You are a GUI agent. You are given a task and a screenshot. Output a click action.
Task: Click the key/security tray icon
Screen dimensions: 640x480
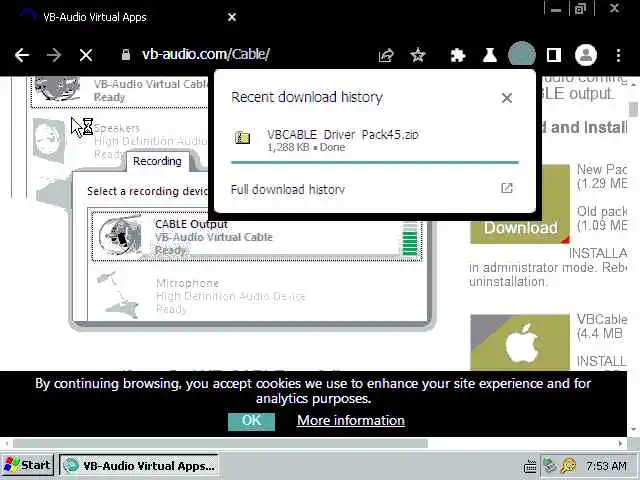[569, 465]
